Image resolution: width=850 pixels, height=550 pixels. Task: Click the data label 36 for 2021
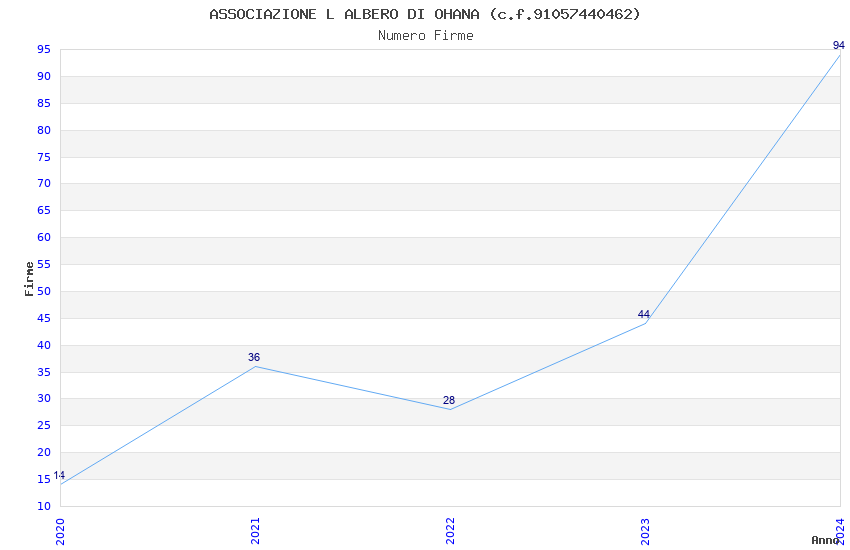(x=254, y=357)
